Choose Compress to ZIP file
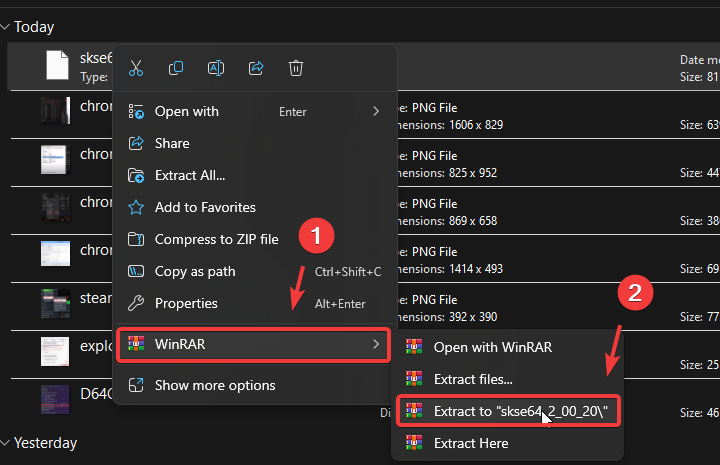 tap(216, 239)
